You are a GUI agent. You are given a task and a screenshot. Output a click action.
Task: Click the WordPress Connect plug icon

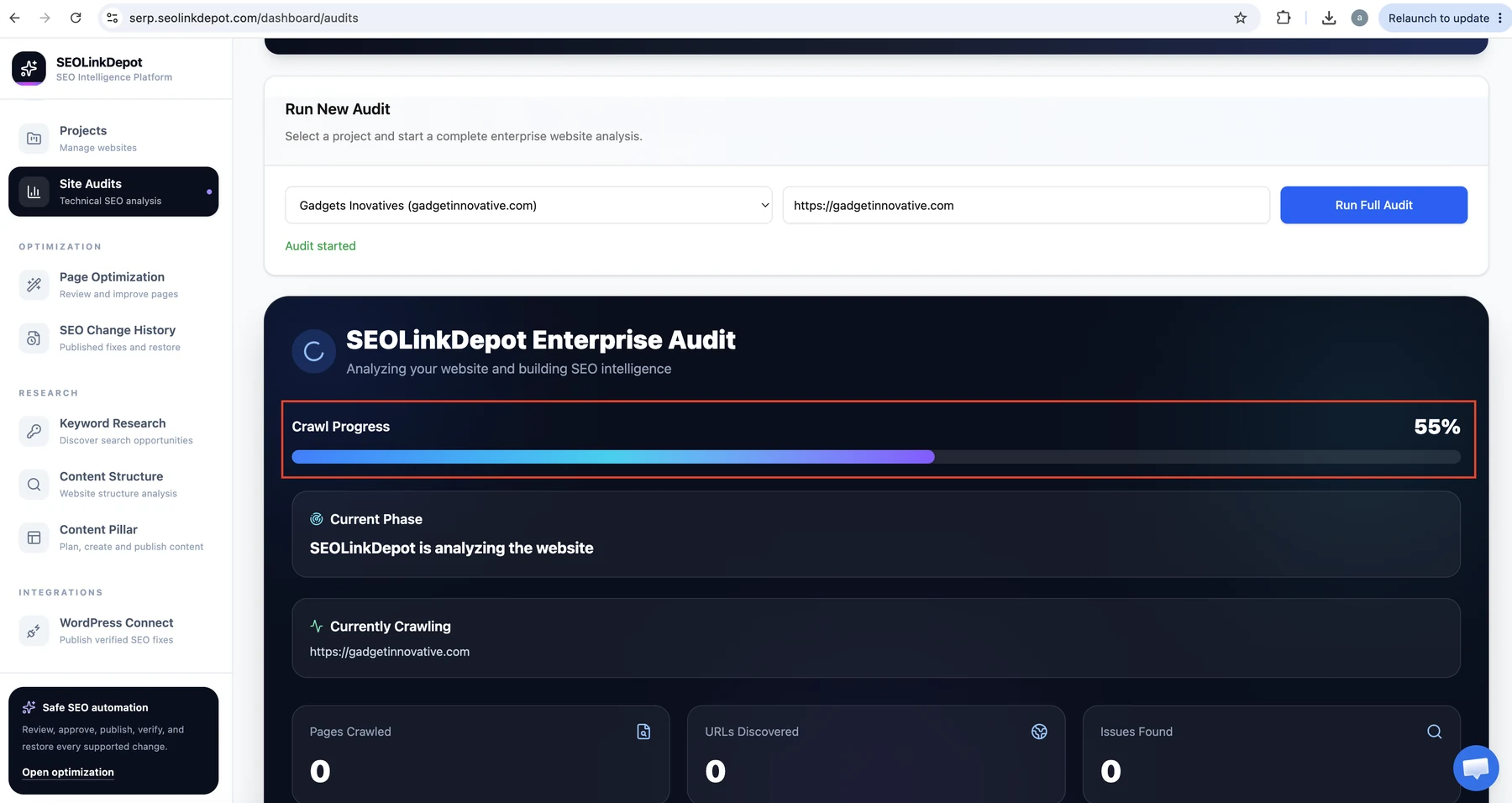[34, 631]
